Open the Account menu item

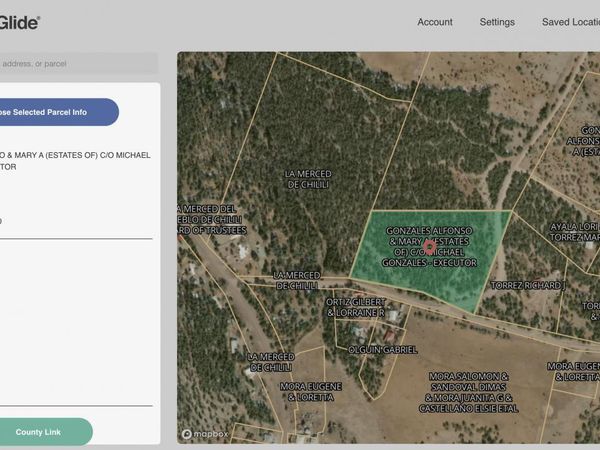click(435, 22)
